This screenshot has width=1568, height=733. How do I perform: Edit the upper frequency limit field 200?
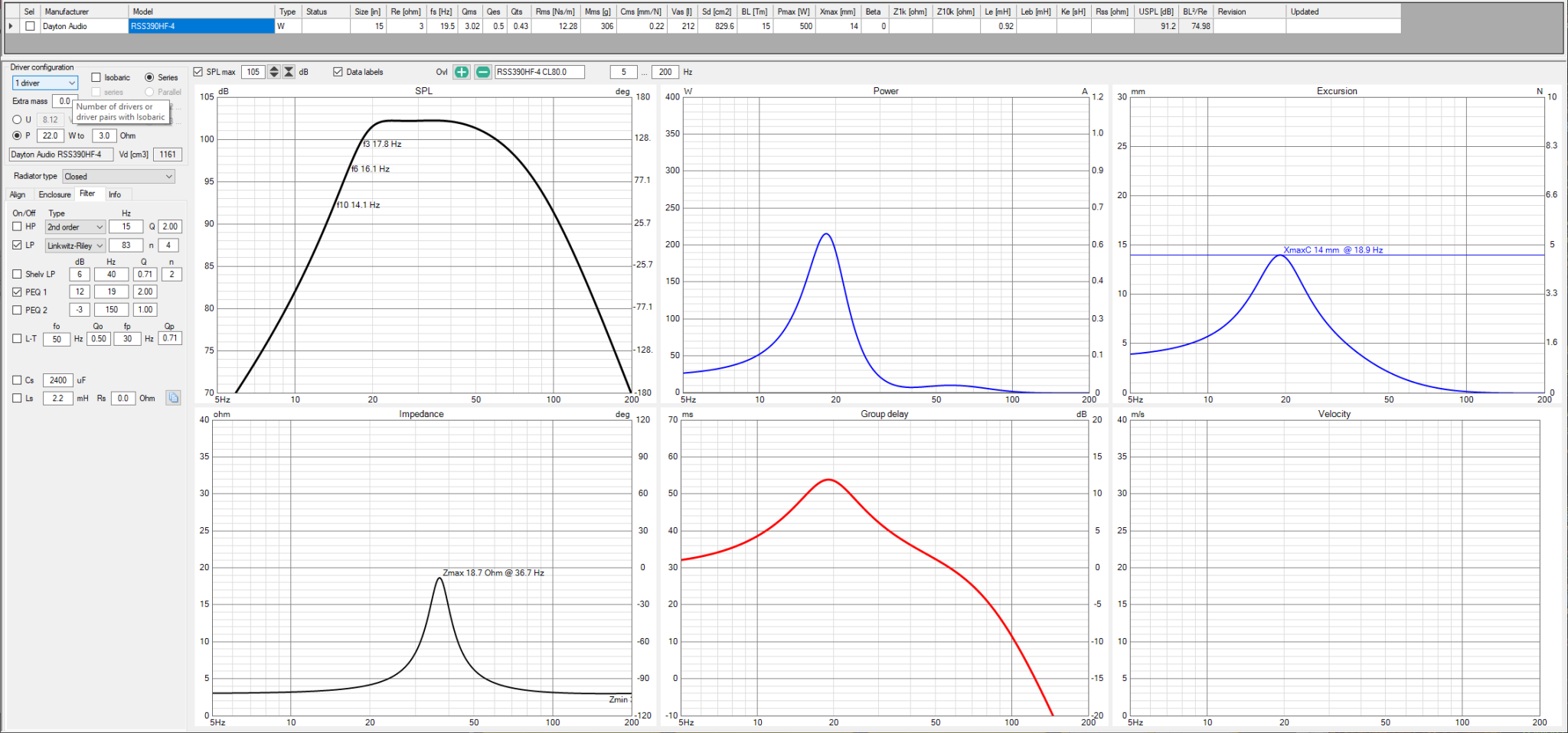click(x=665, y=72)
